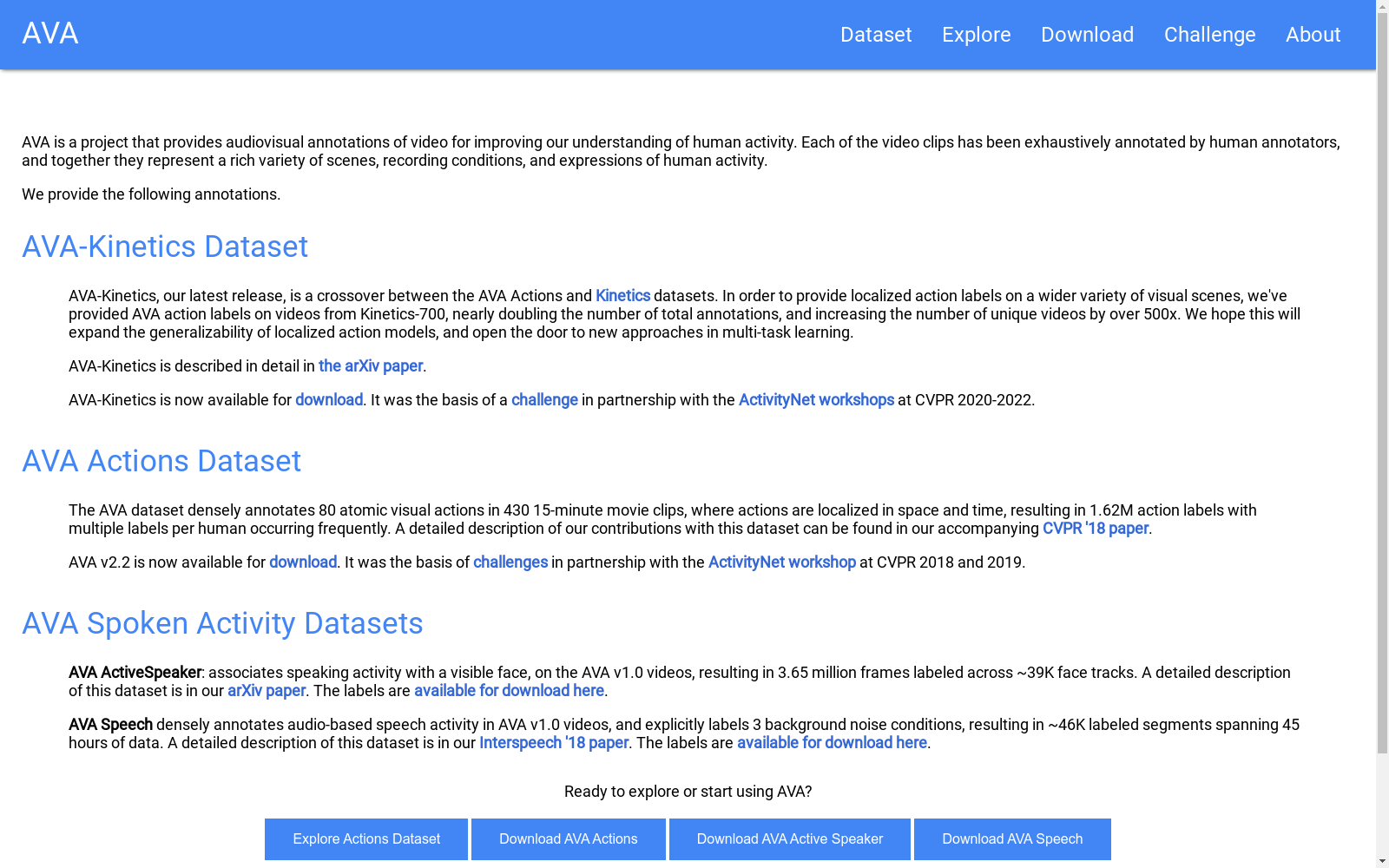Click the 'Ready to explore or start using AVA?' text
The width and height of the screenshot is (1389, 868).
click(688, 792)
